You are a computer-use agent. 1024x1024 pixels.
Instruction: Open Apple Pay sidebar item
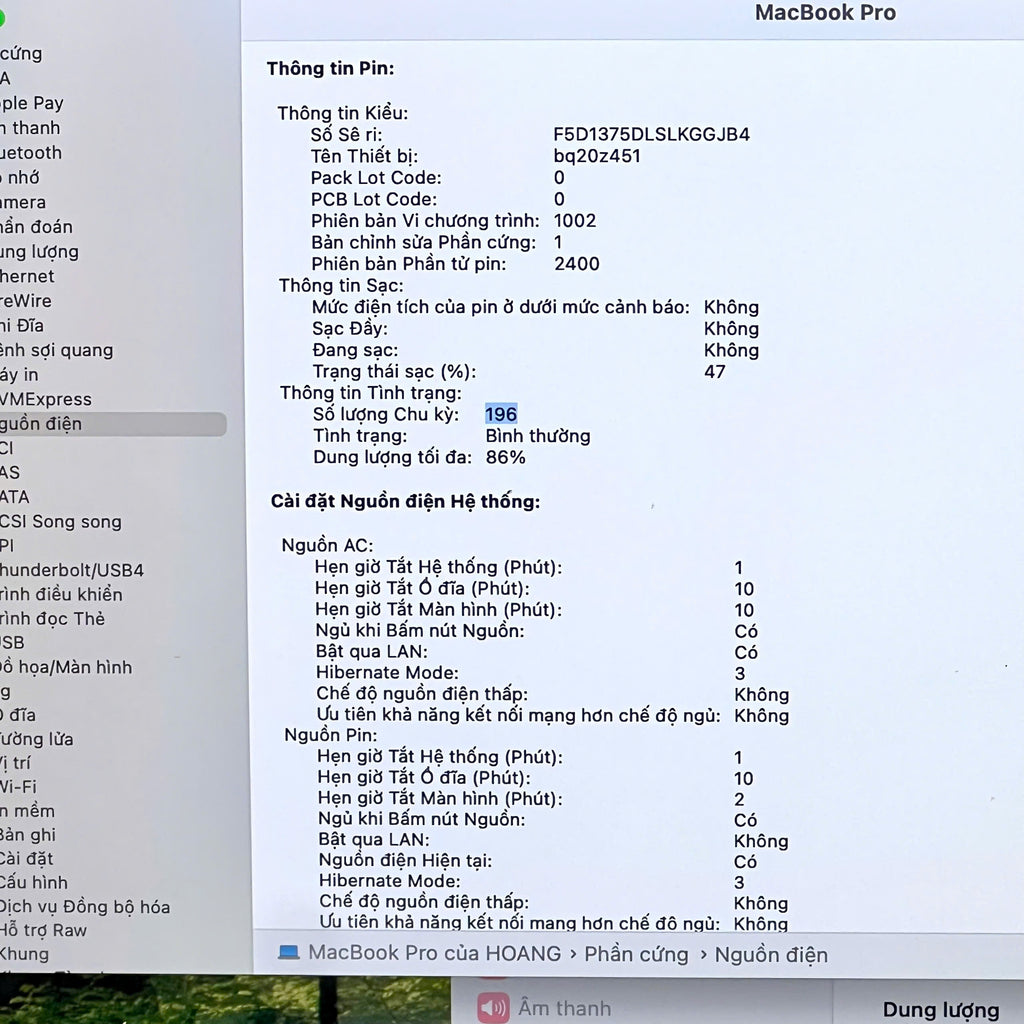pos(32,103)
